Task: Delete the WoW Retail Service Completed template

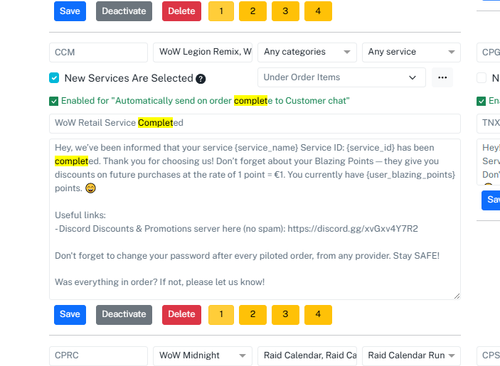Action: (182, 315)
